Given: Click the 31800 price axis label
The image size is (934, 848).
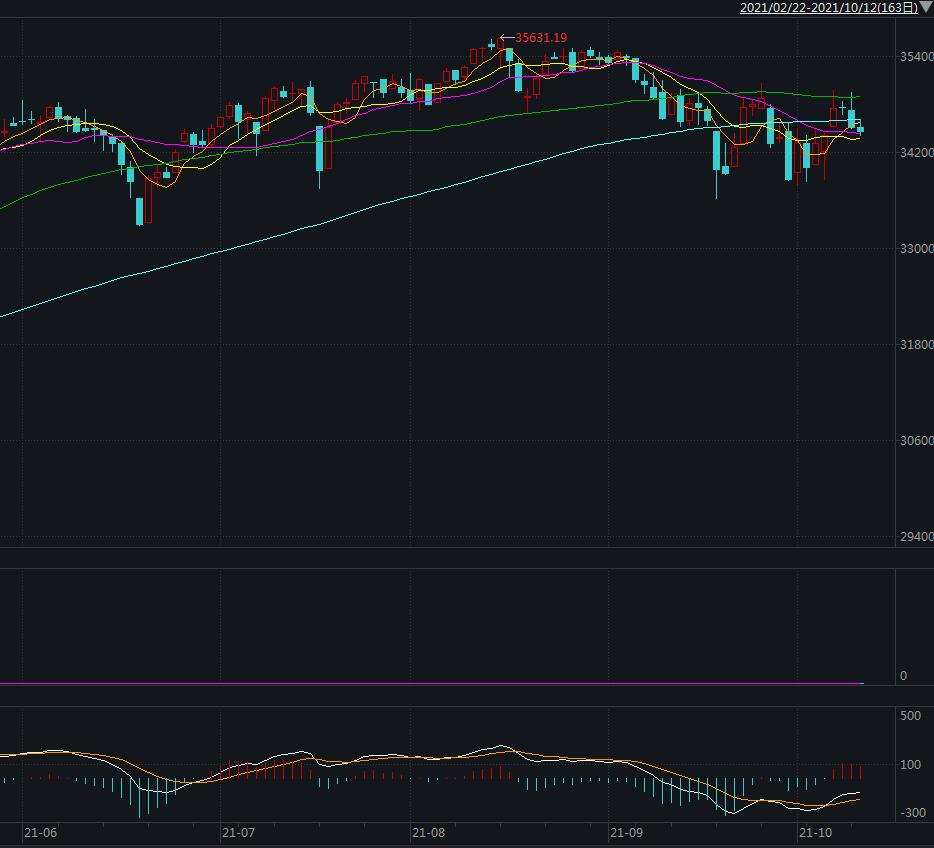Looking at the screenshot, I should pyautogui.click(x=916, y=345).
